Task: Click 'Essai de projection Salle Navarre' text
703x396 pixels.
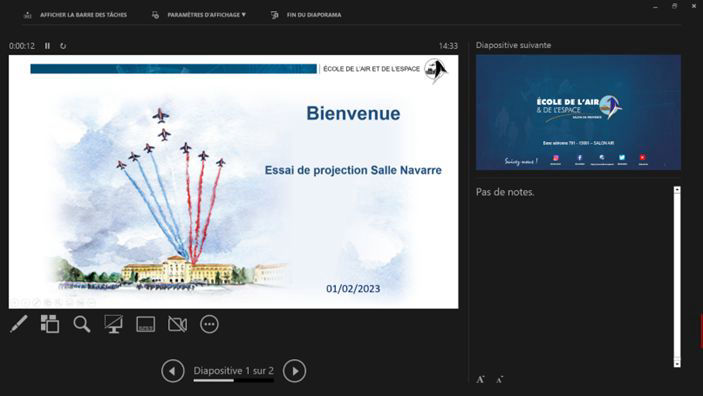Action: point(353,170)
